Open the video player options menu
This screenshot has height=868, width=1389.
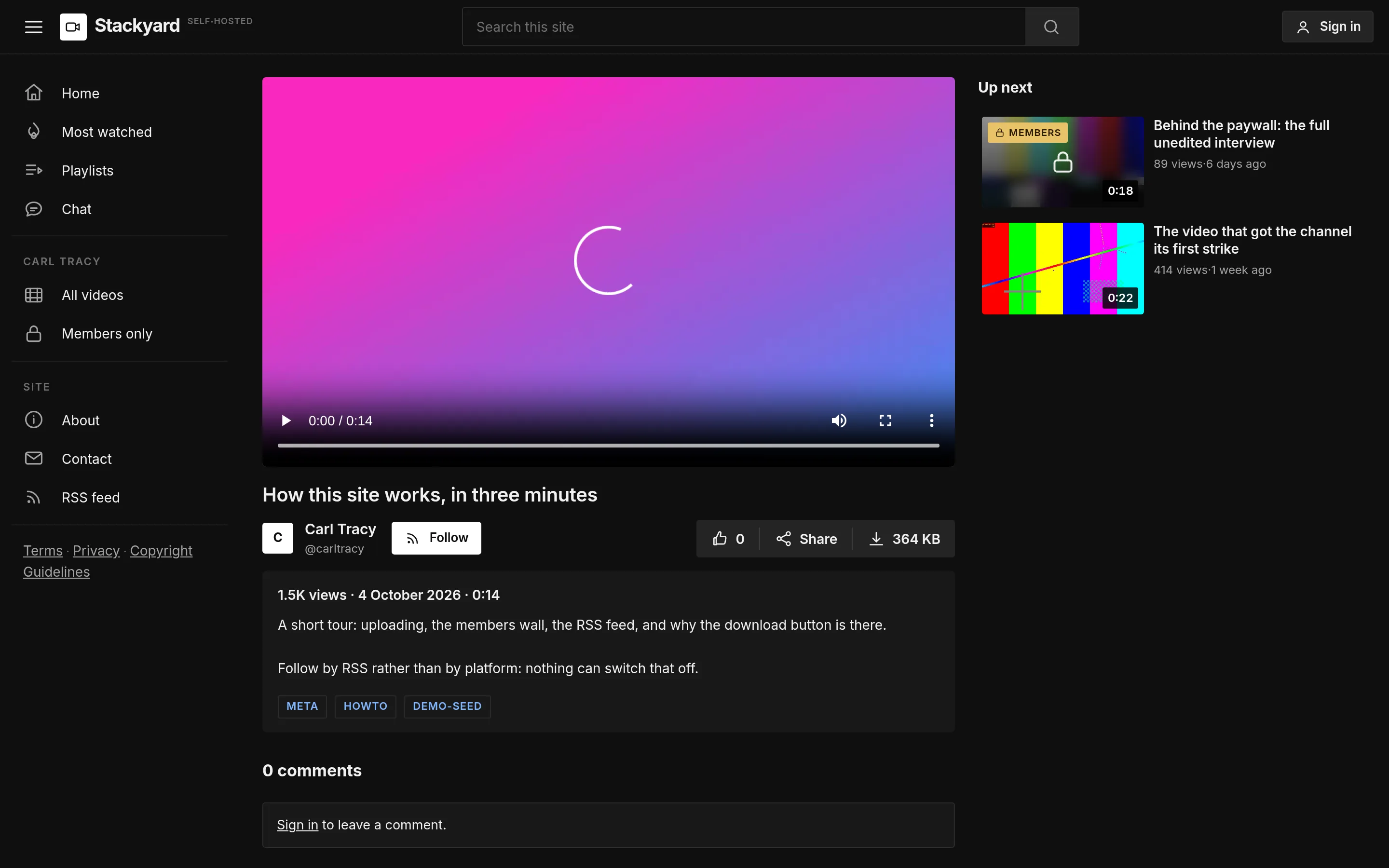coord(931,421)
